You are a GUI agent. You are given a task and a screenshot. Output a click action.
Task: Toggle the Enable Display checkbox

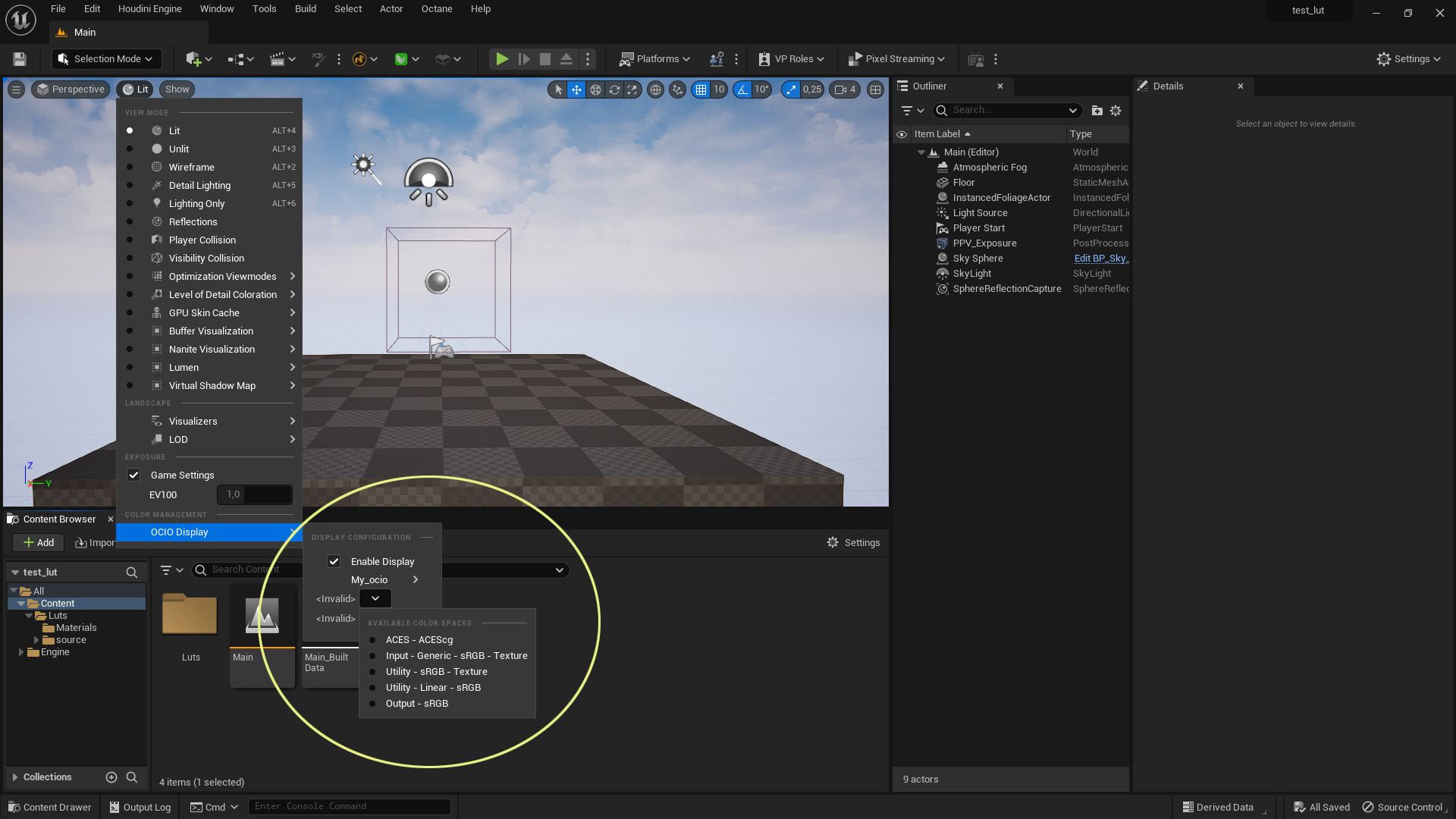(334, 562)
